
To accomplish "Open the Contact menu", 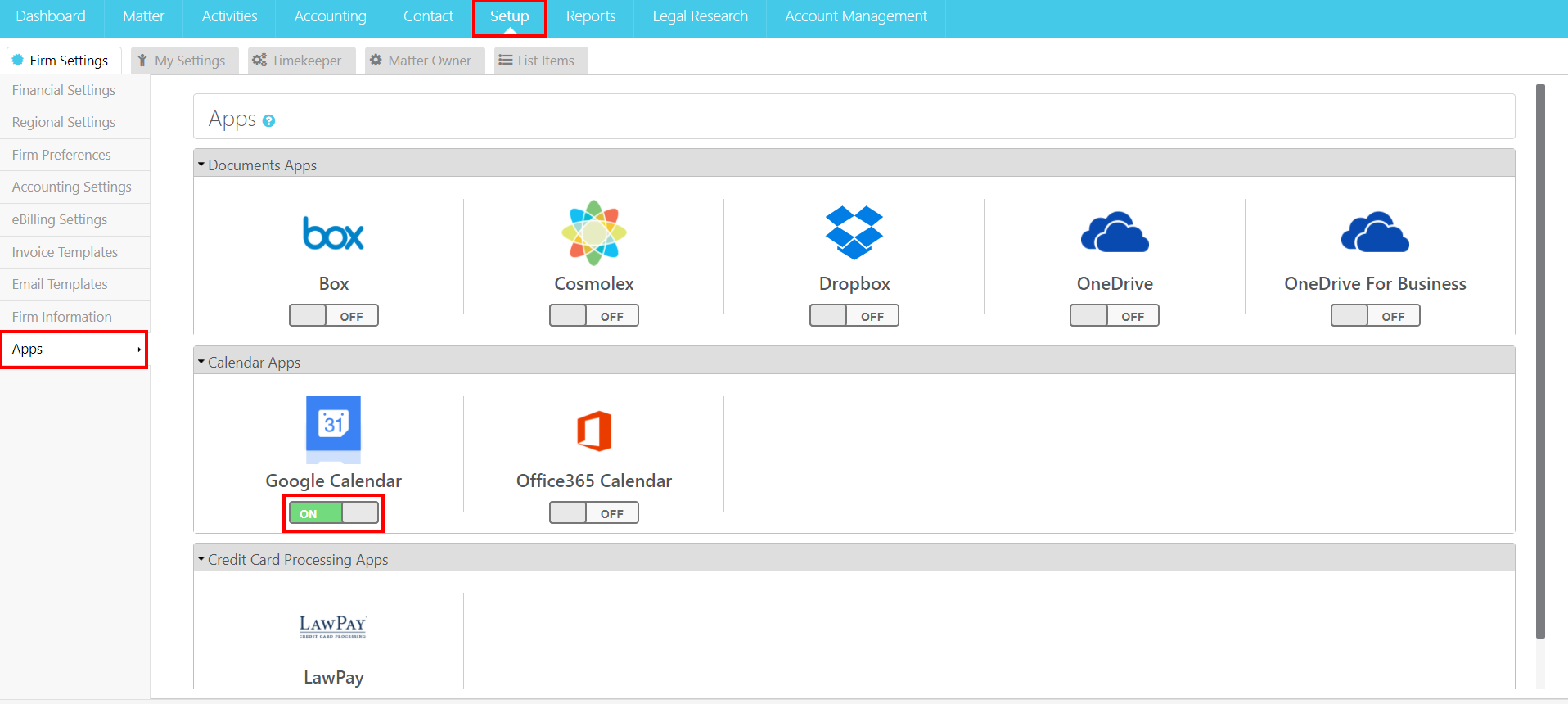I will (x=428, y=16).
